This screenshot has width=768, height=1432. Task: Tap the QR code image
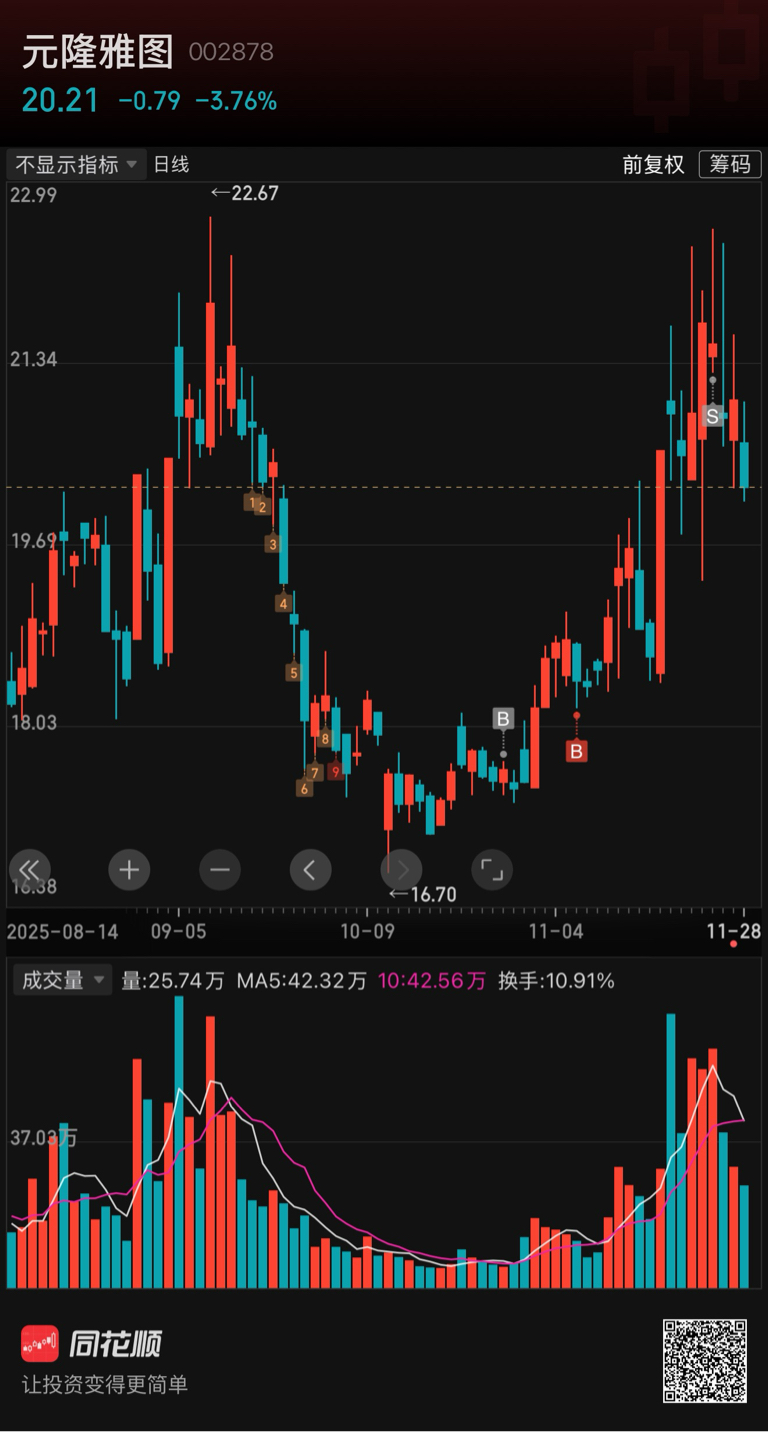(x=705, y=1361)
